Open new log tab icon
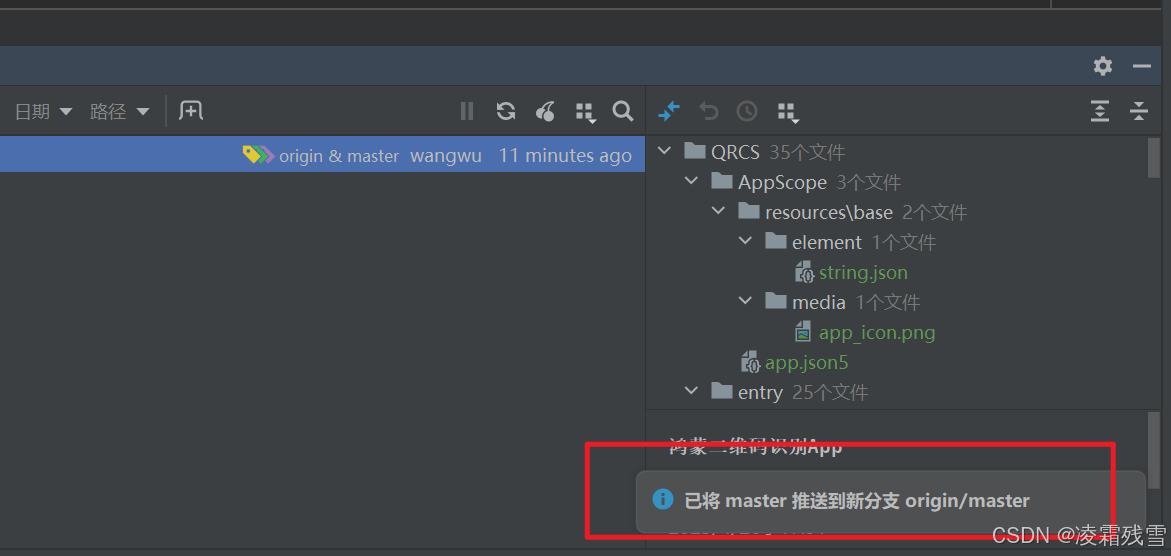The image size is (1171, 556). click(x=191, y=111)
